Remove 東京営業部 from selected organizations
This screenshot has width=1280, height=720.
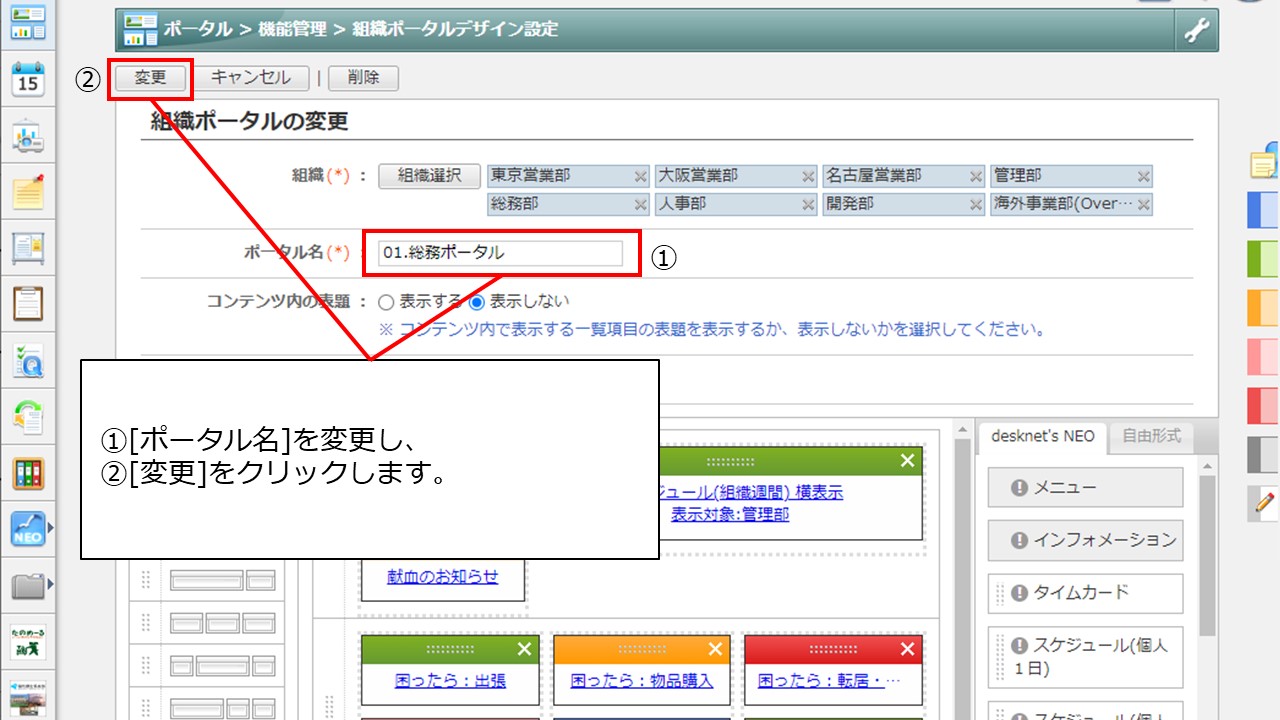640,177
